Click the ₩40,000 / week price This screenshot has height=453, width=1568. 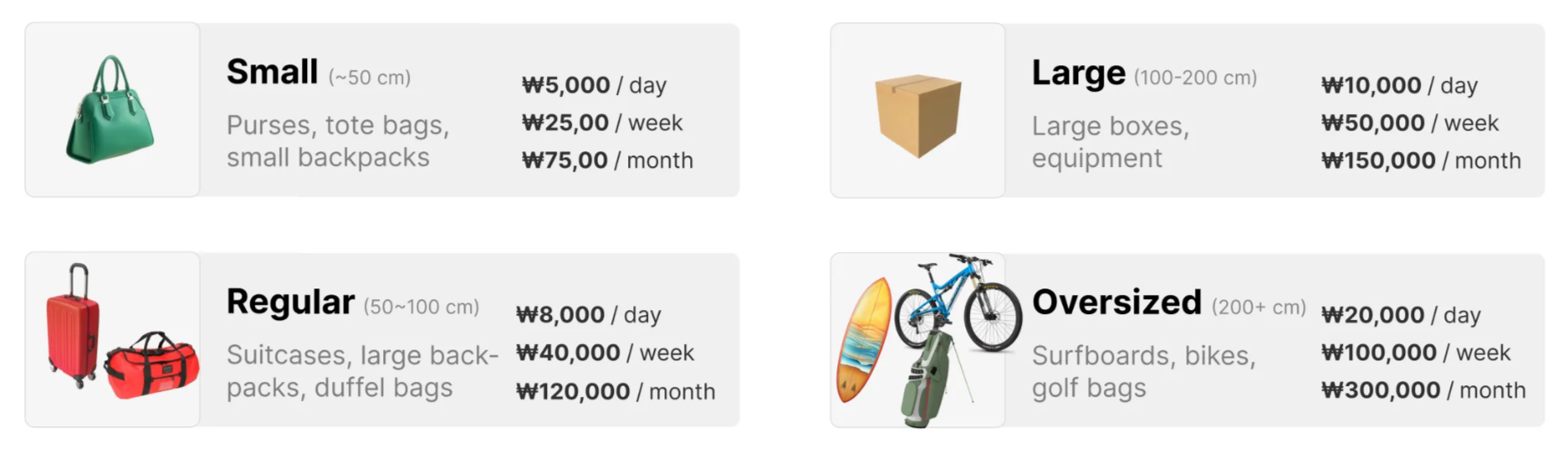(x=605, y=353)
